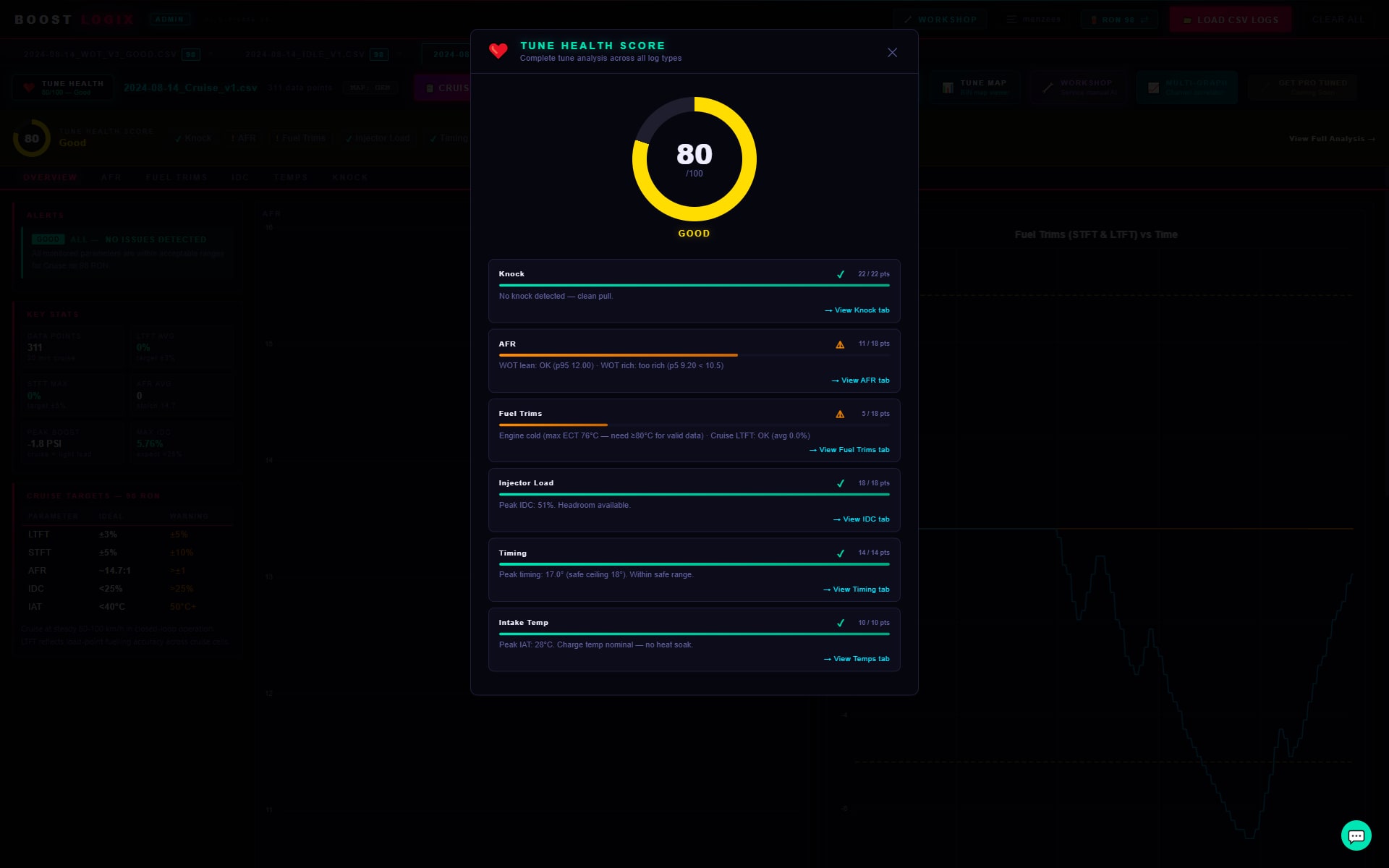Click the Knock chip in health summary bar
This screenshot has height=868, width=1389.
(x=193, y=138)
